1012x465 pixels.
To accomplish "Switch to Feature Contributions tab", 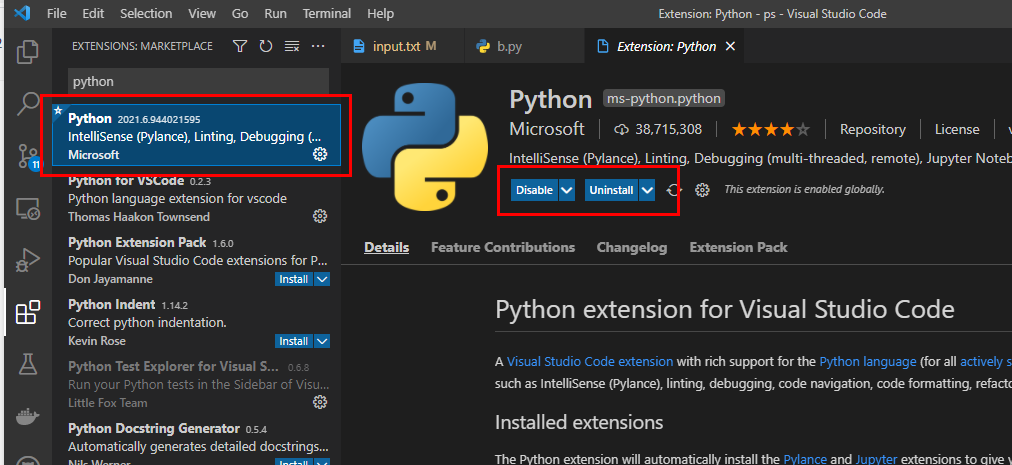I will [x=503, y=247].
